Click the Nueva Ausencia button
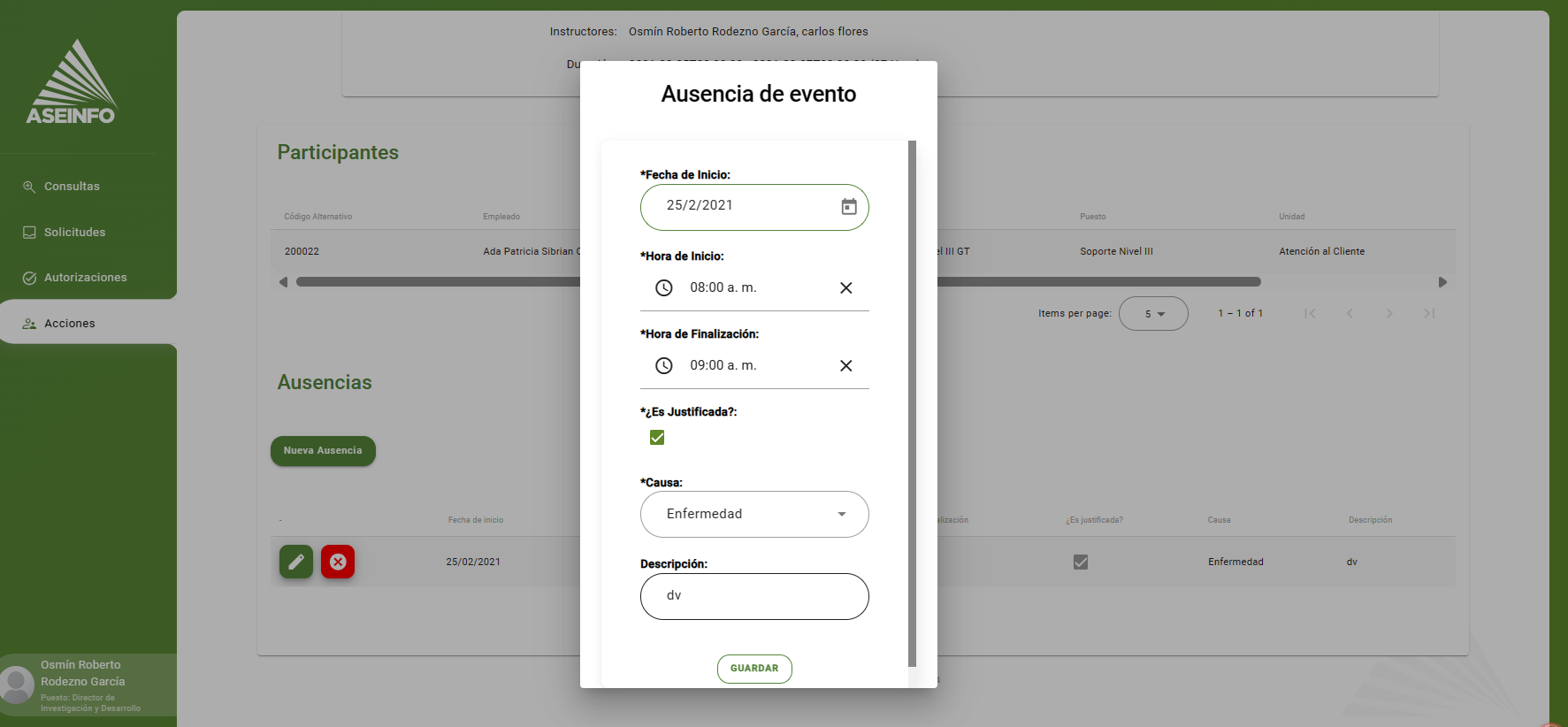 (x=323, y=451)
